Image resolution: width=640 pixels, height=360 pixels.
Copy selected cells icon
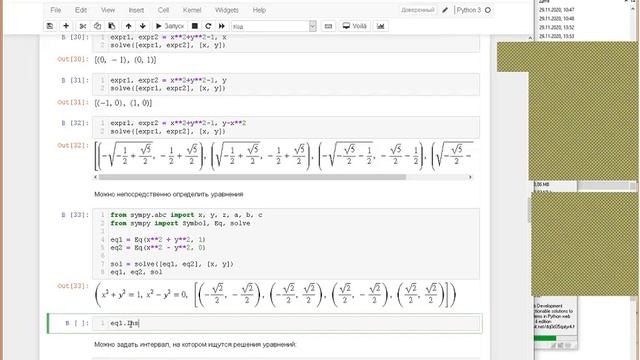(97, 26)
